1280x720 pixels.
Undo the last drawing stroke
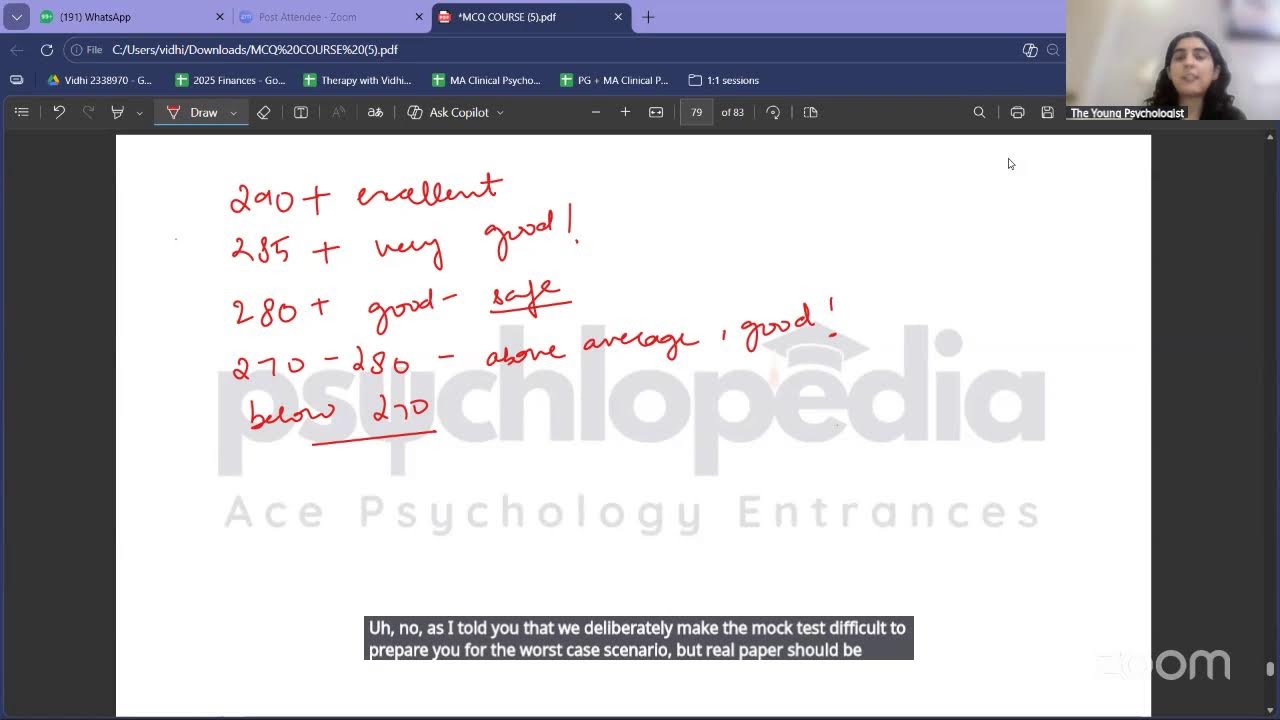59,112
